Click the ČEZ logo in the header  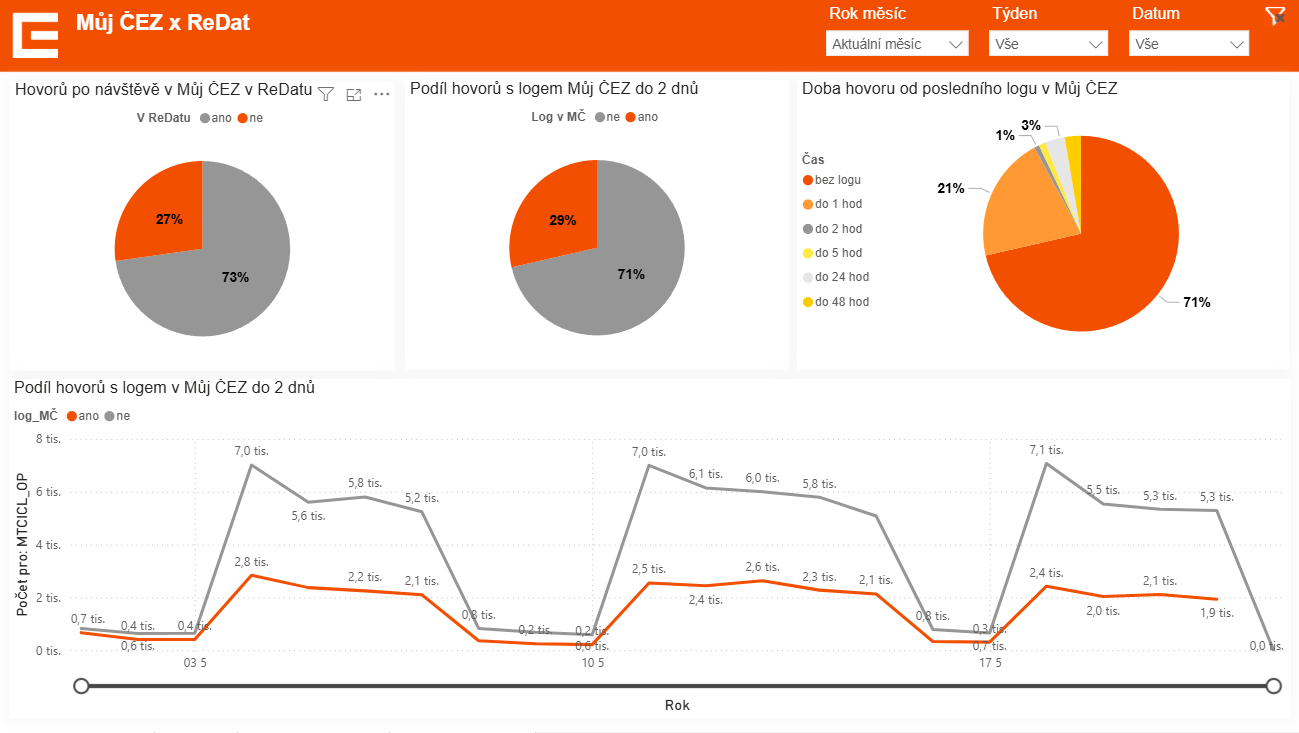35,35
